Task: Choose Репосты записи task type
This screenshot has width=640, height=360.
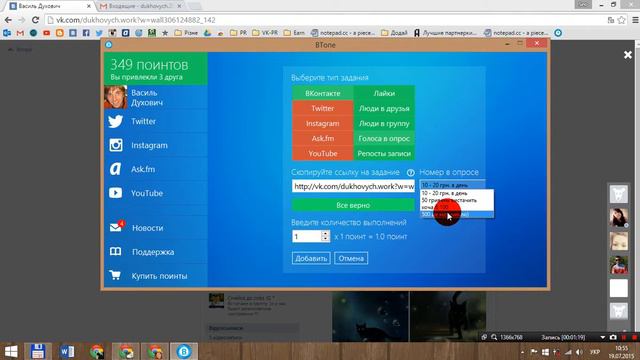Action: coord(384,153)
